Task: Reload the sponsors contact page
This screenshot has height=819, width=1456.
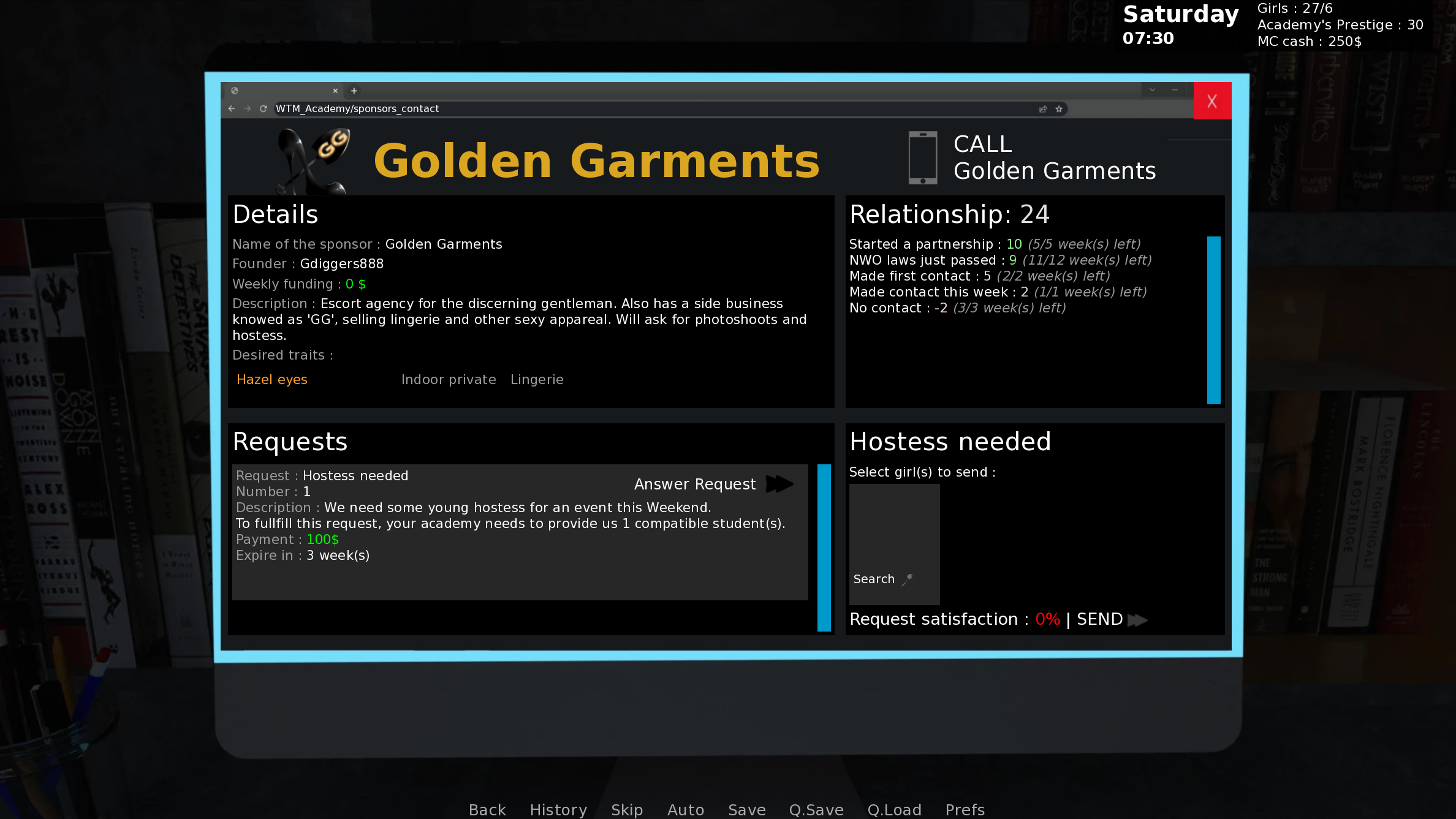Action: [x=264, y=108]
